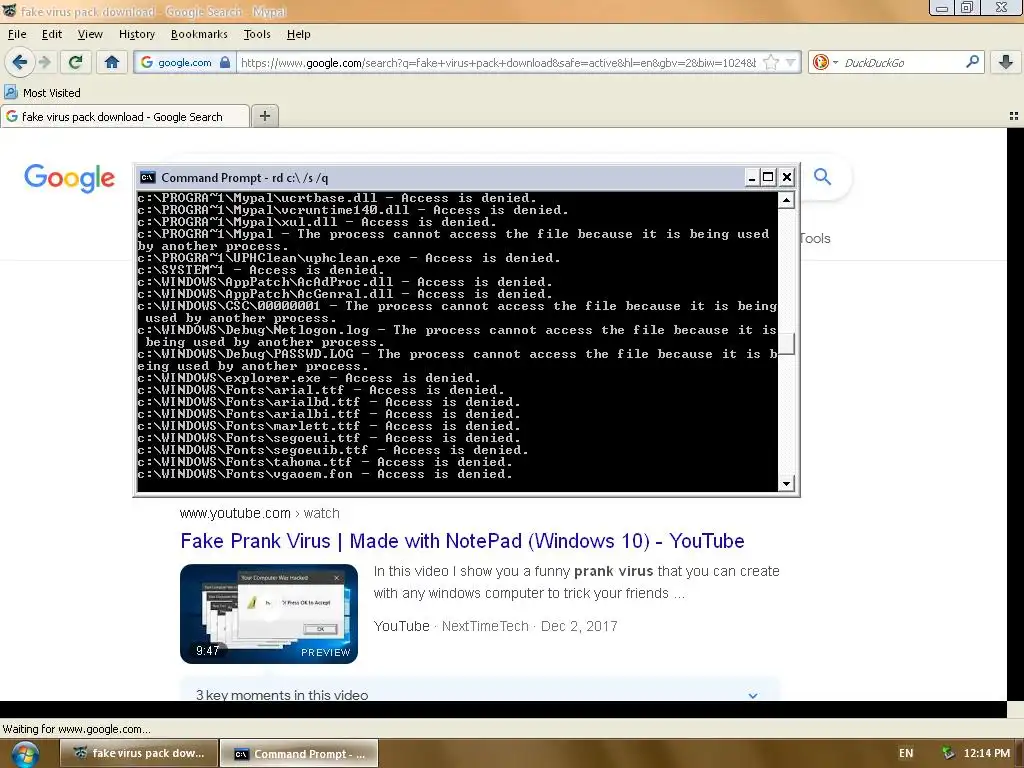Switch to fake virus pack taskbar button
1024x768 pixels.
point(140,753)
